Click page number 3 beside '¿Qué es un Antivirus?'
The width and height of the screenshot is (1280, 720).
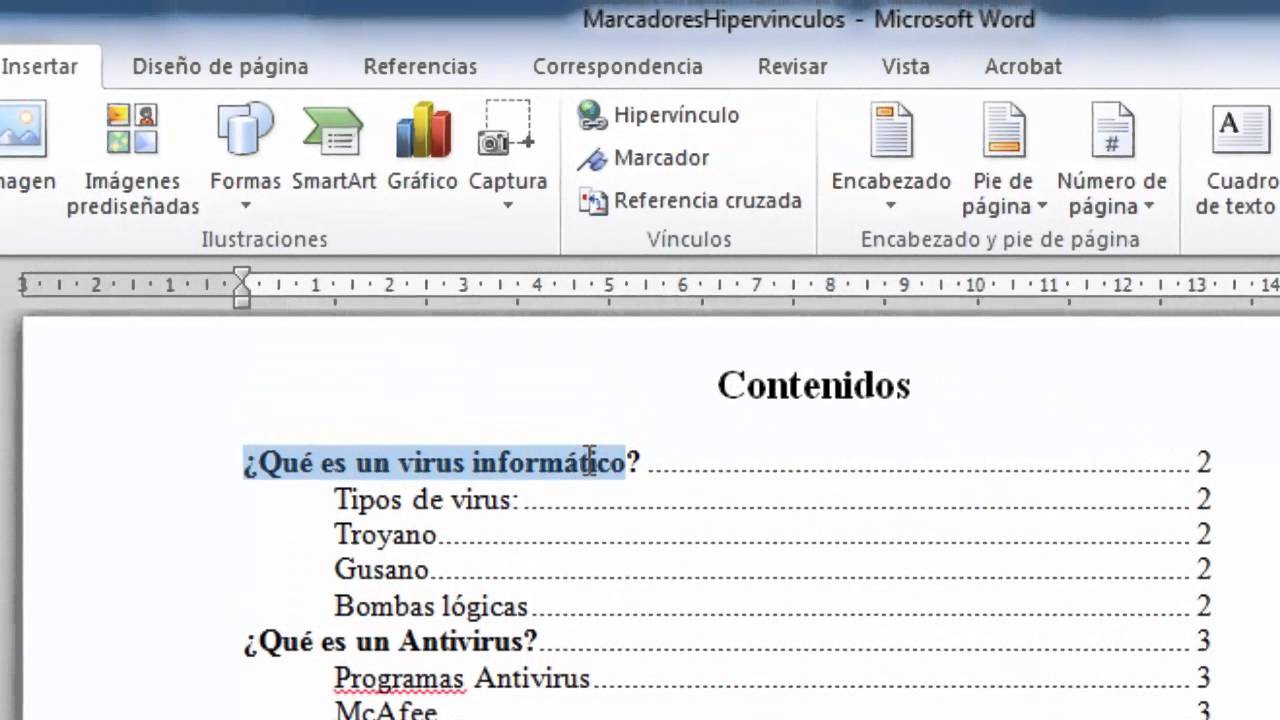point(1204,641)
